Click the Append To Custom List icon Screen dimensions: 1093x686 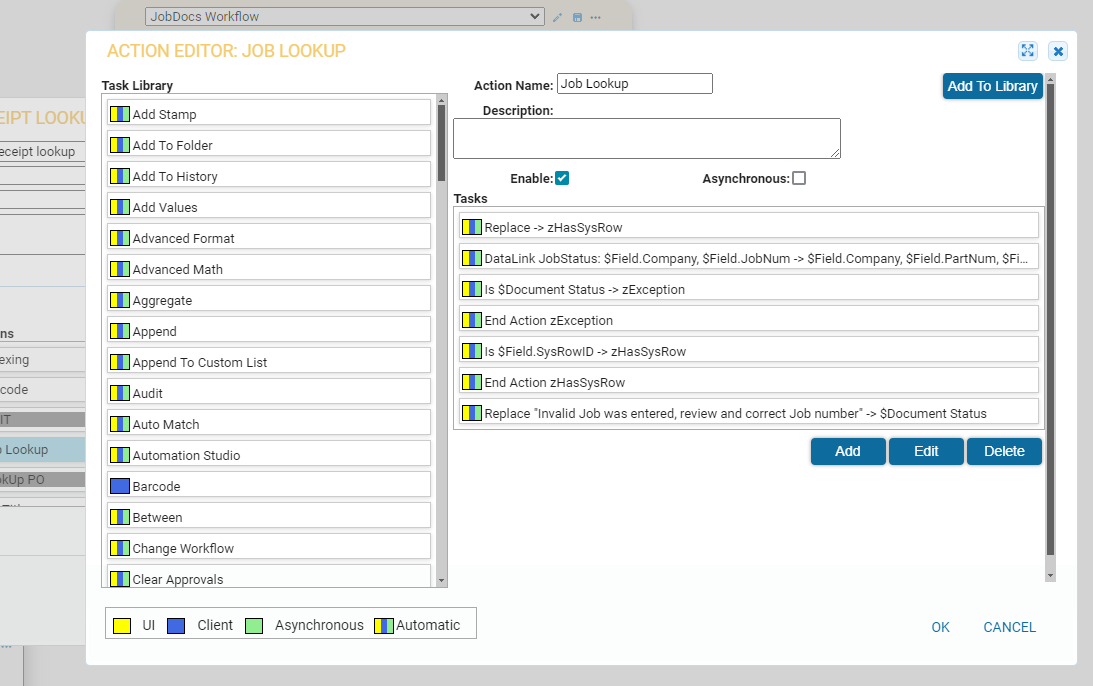tap(120, 362)
